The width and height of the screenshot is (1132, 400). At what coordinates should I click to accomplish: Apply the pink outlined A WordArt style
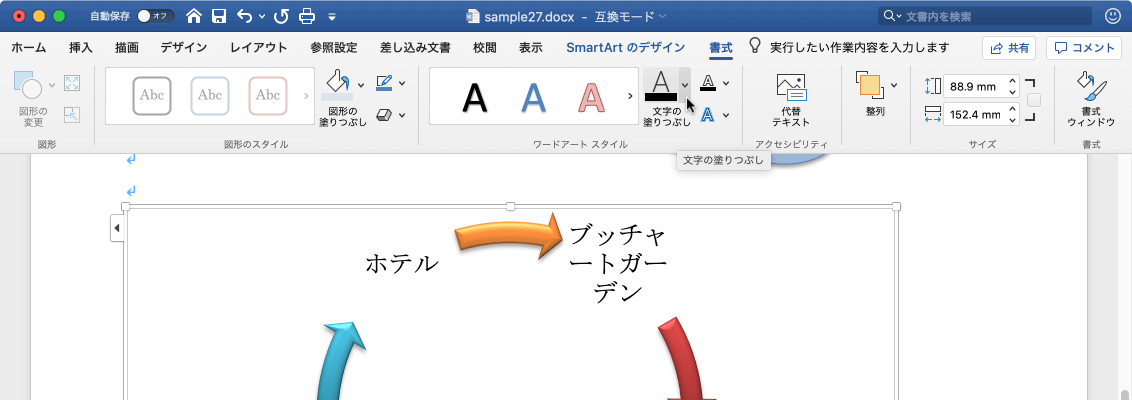(591, 96)
